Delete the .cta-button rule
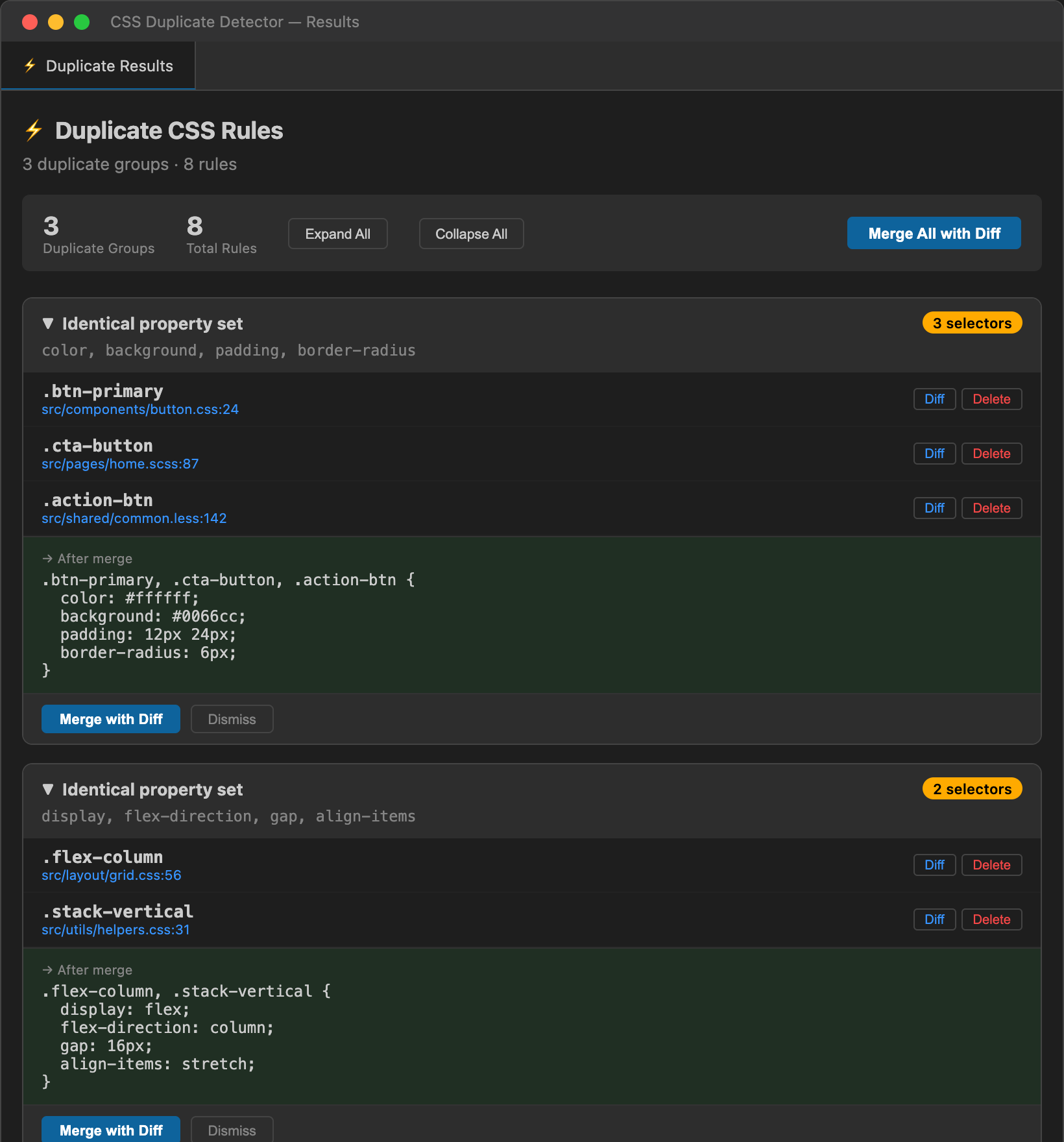The width and height of the screenshot is (1064, 1142). click(992, 454)
